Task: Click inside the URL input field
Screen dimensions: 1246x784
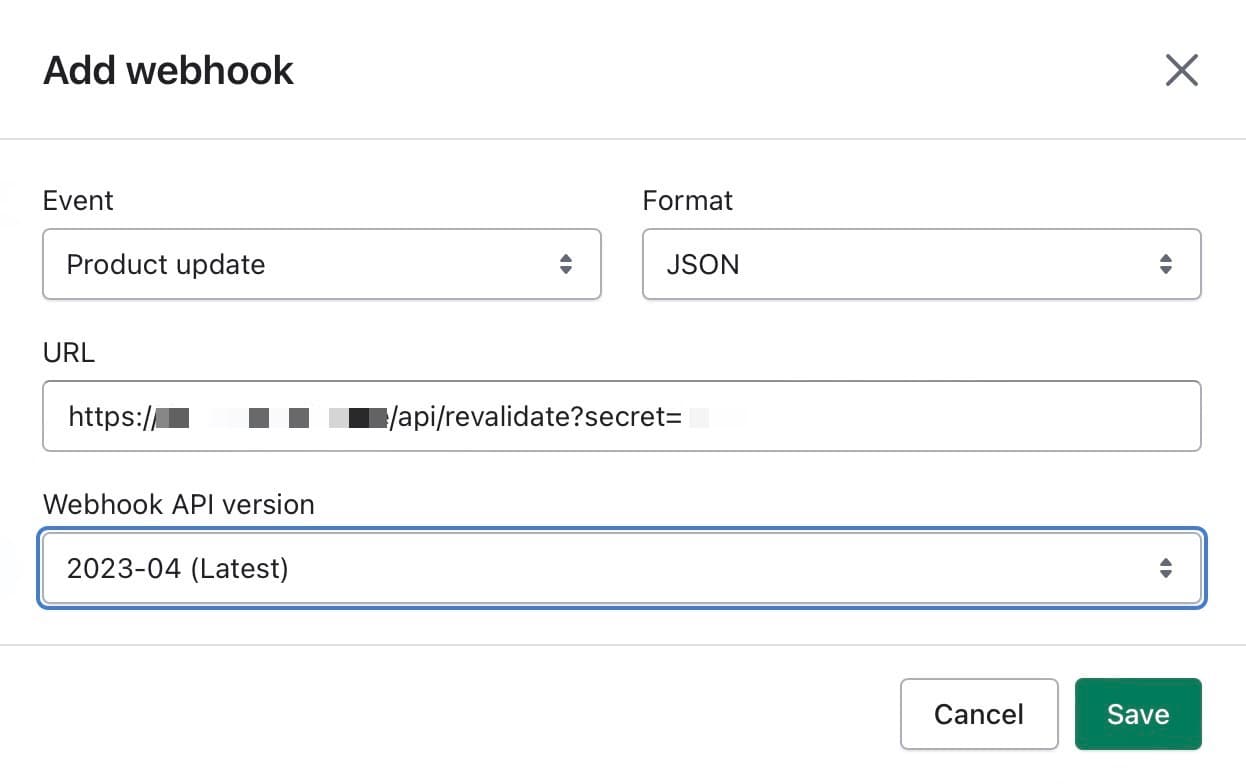Action: click(620, 416)
